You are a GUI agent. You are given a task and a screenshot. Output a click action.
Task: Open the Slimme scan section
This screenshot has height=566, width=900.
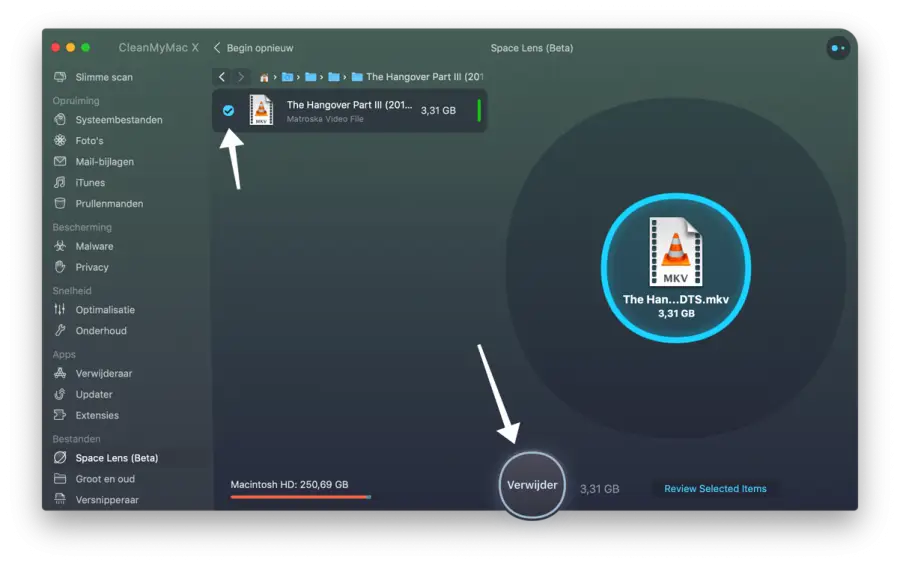(104, 77)
